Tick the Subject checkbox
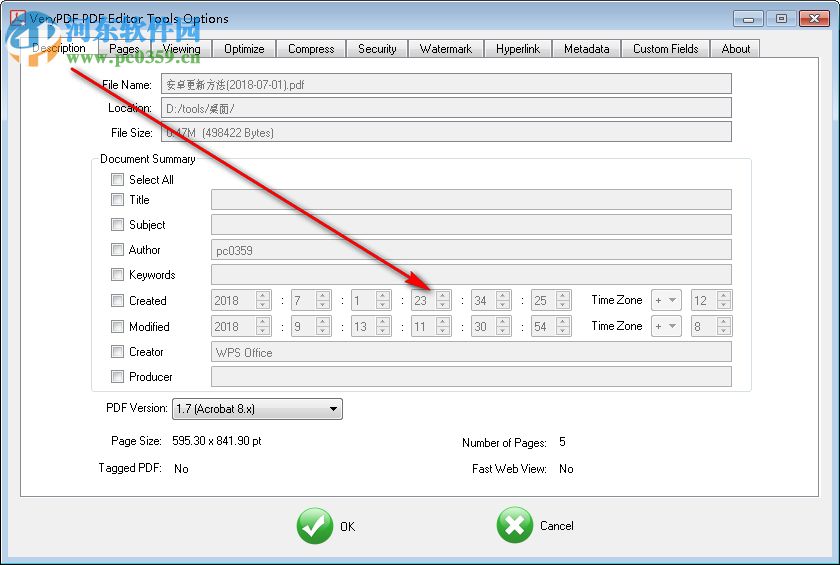The width and height of the screenshot is (840, 565). (x=117, y=224)
